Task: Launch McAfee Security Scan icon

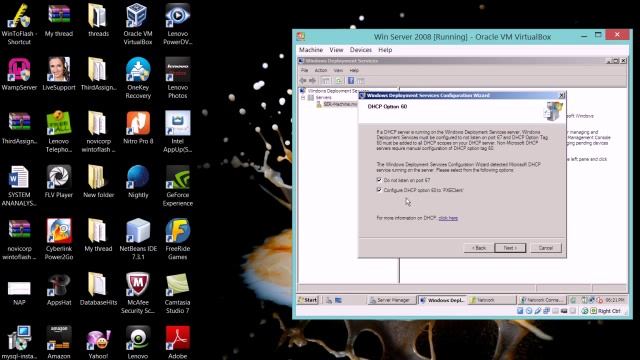Action: (138, 293)
